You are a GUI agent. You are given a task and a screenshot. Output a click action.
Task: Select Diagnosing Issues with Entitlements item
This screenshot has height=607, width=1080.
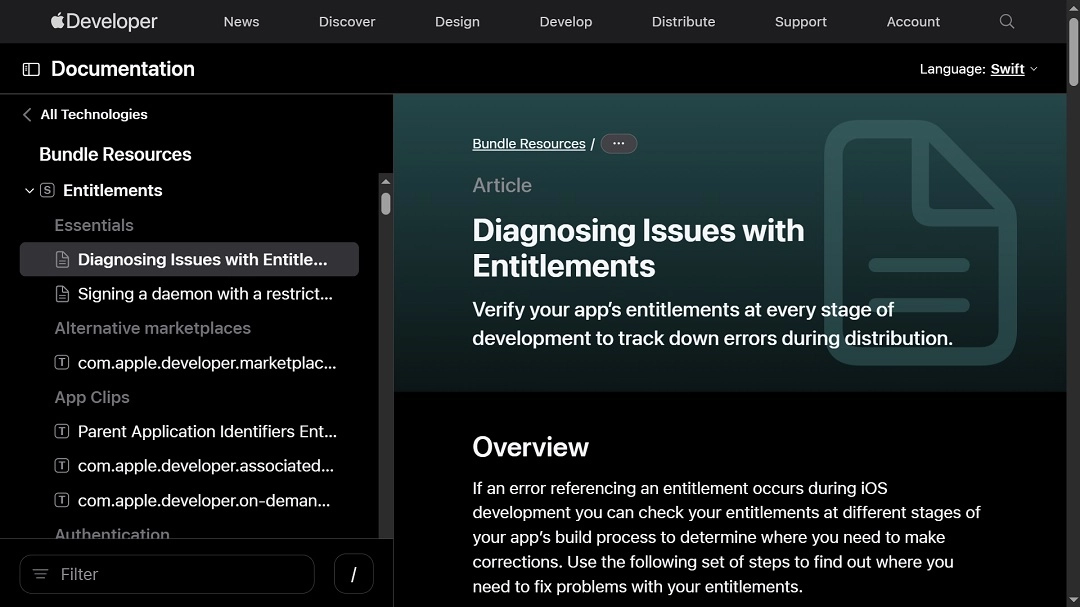[x=189, y=259]
